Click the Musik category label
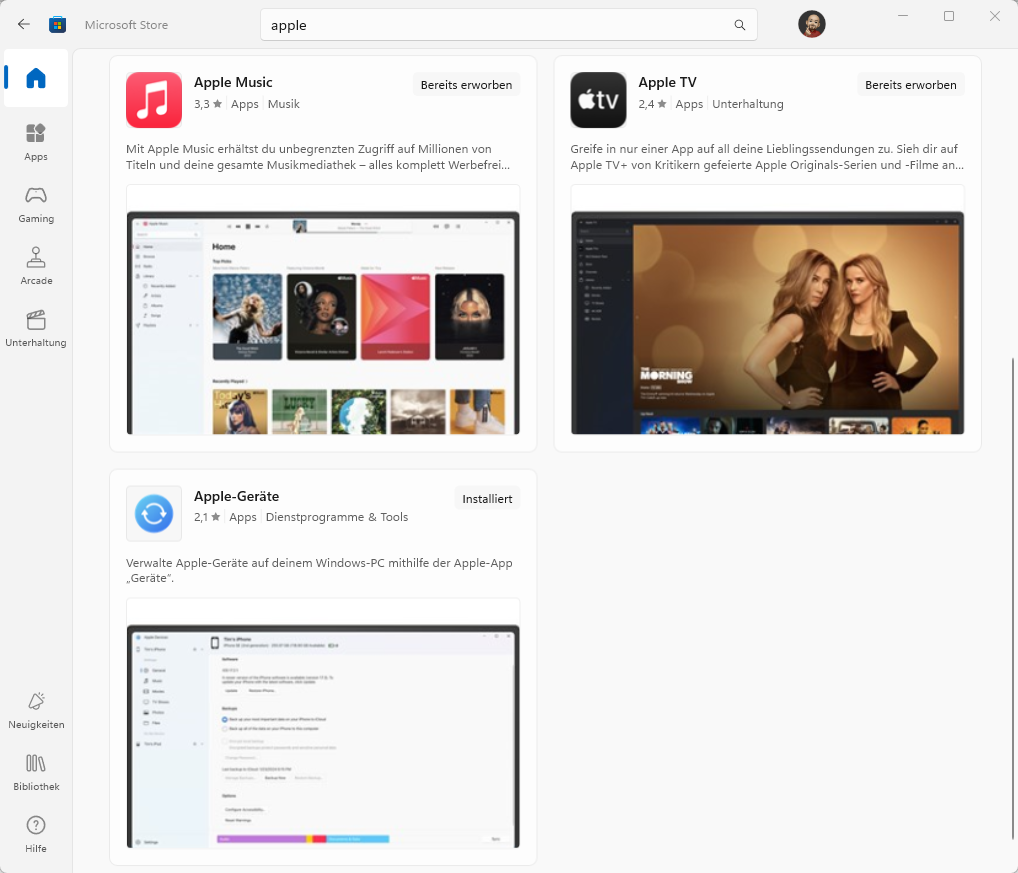Screen dimensions: 1018x873 [284, 104]
